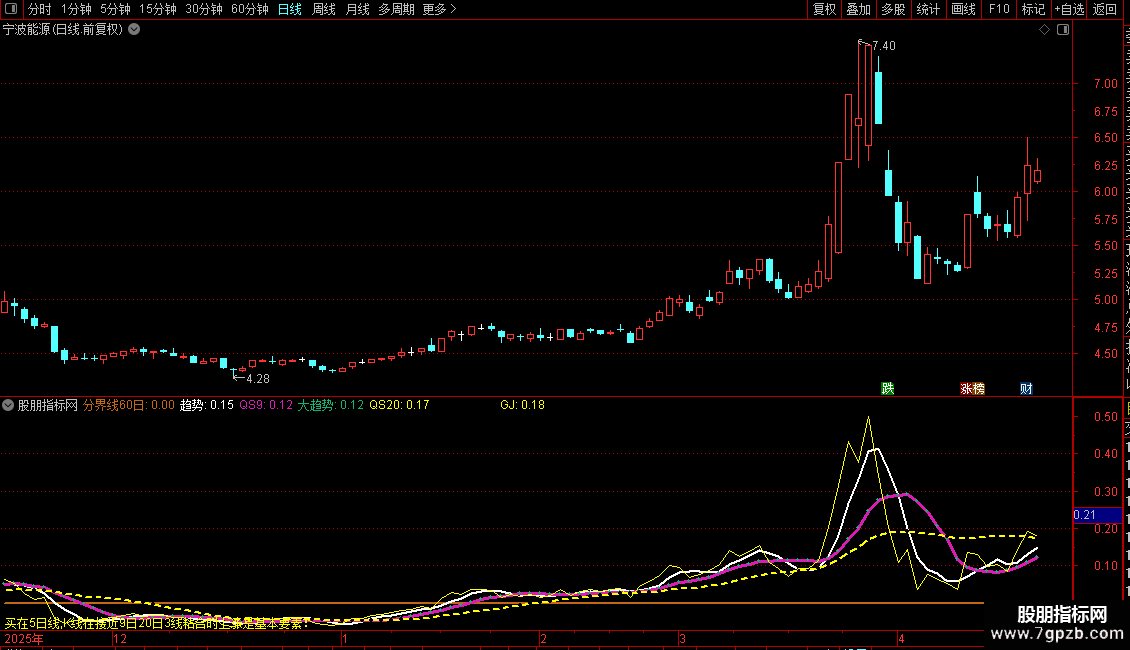Click the 返回 back button

coord(1105,9)
